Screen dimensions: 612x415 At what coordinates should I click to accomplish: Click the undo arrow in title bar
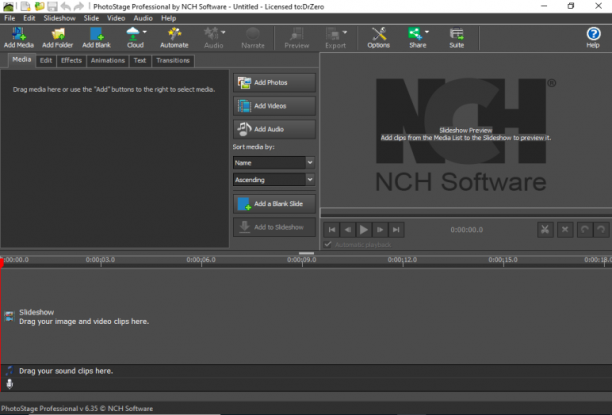click(x=66, y=6)
